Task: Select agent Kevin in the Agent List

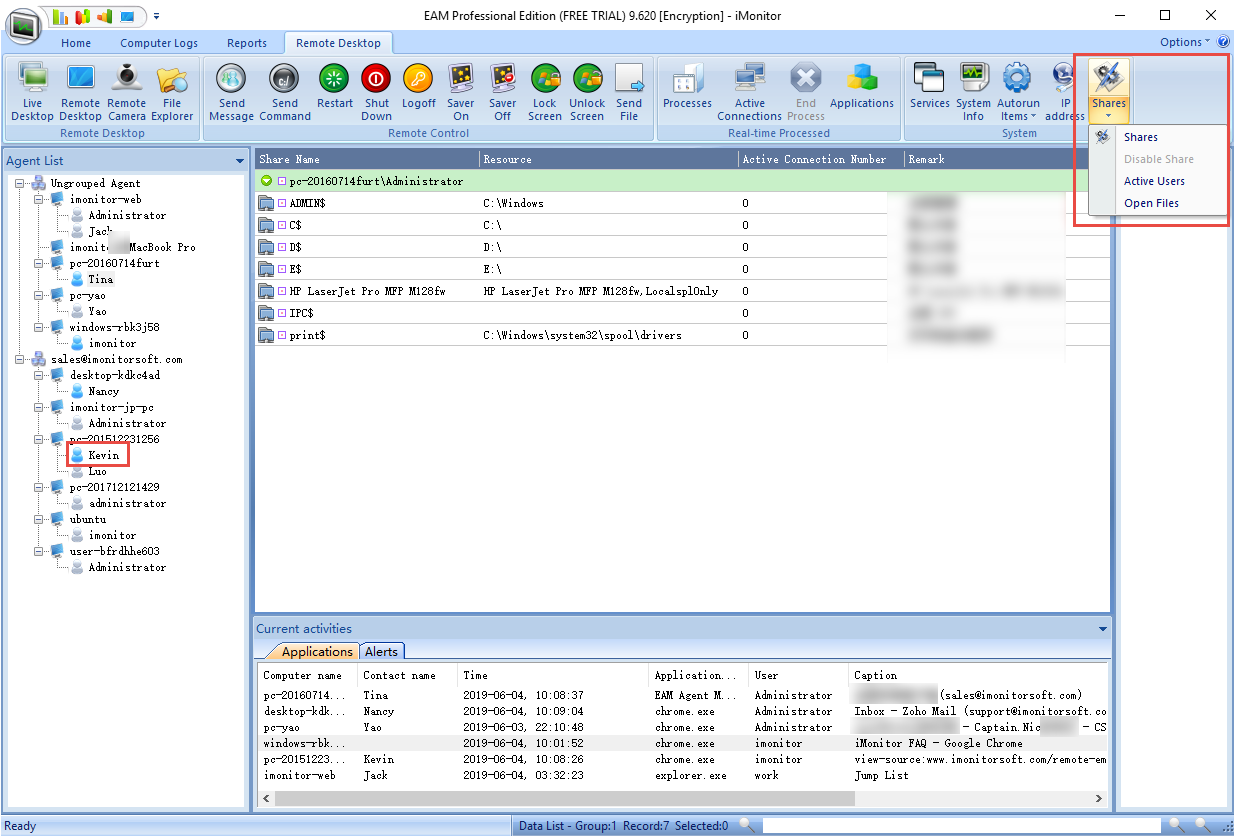Action: click(x=103, y=455)
